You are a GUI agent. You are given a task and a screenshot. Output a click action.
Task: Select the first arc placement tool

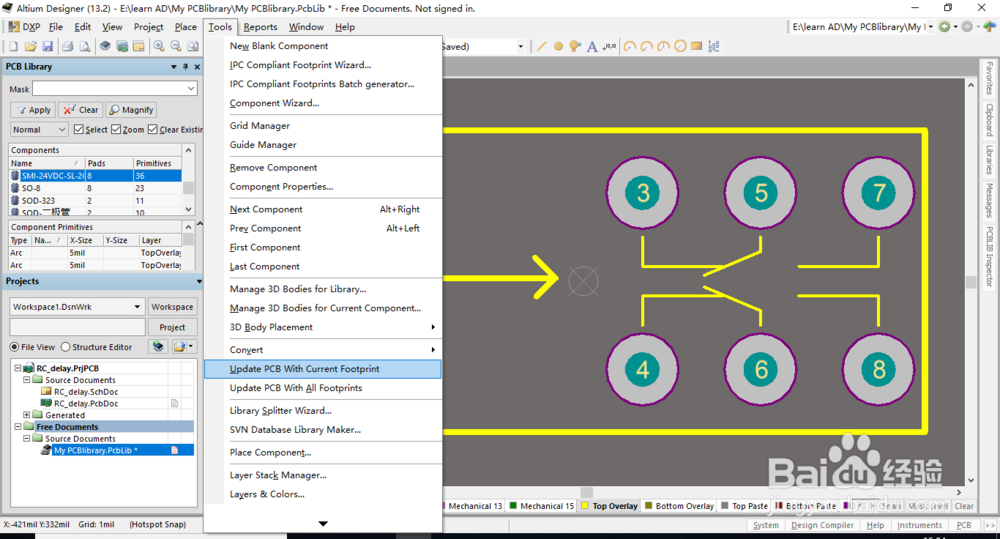[630, 46]
